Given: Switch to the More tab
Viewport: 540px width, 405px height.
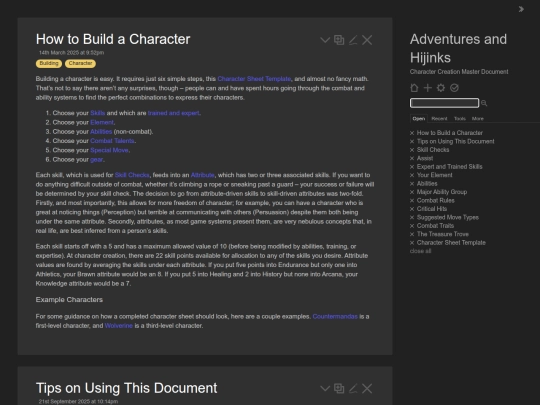Looking at the screenshot, I should point(478,118).
